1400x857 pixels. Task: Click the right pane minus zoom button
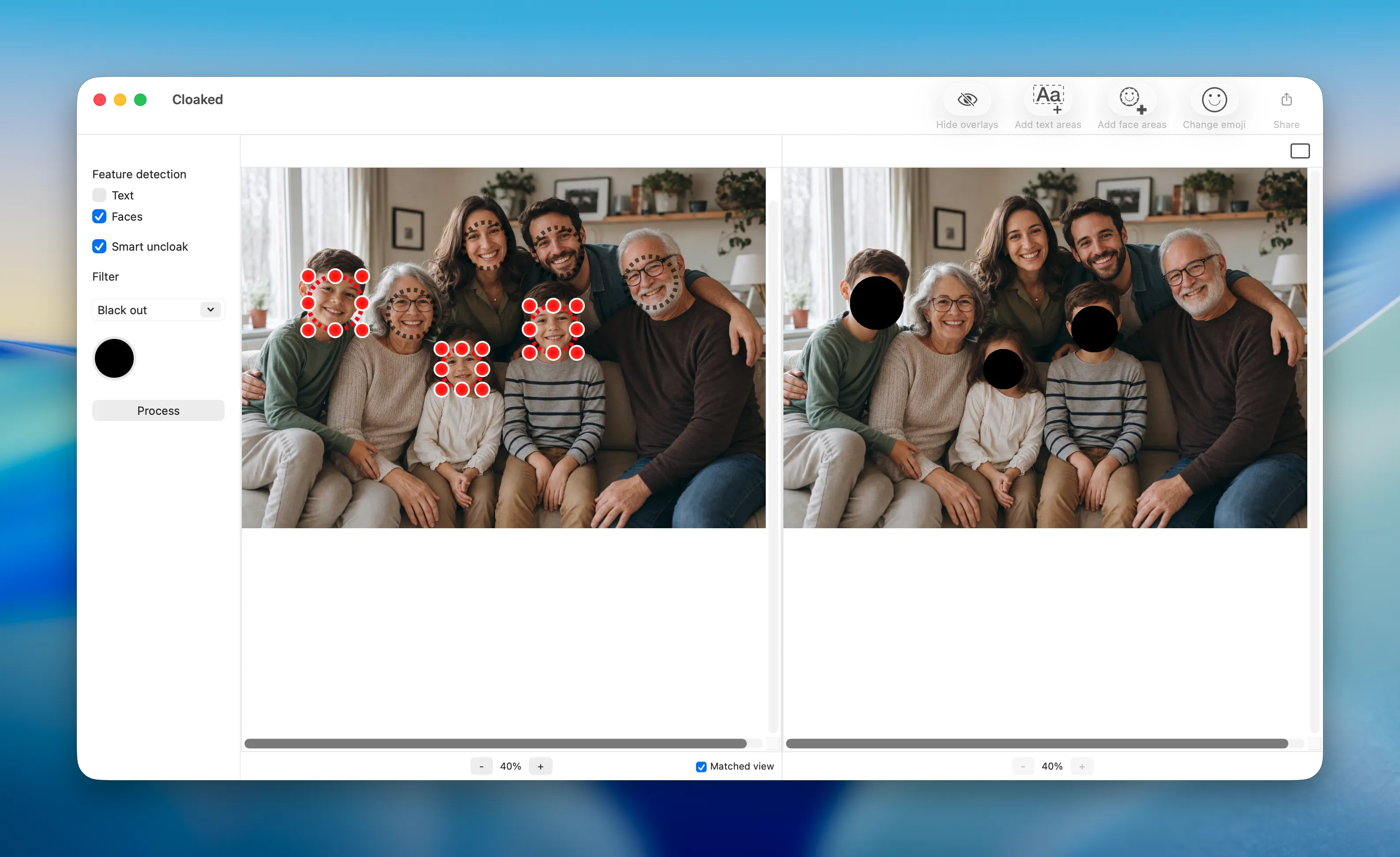point(1023,767)
